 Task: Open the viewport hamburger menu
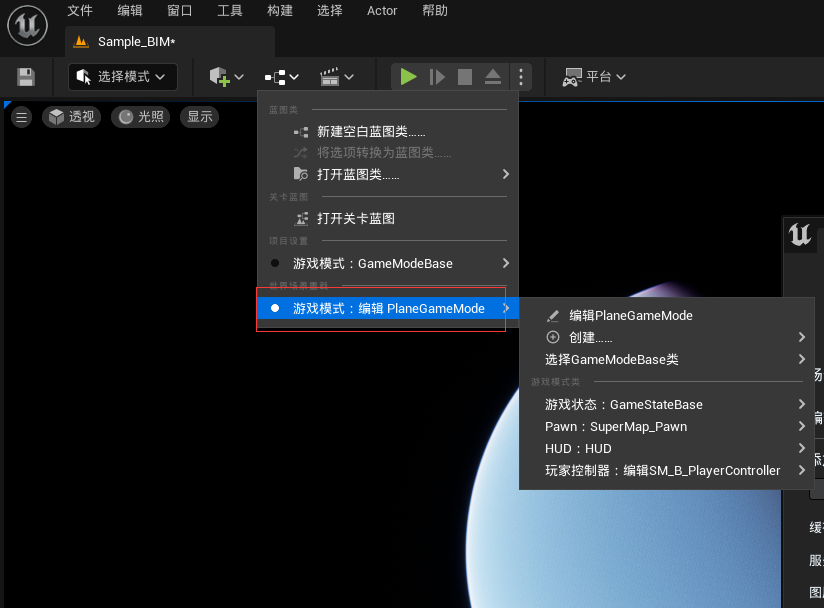tap(22, 117)
